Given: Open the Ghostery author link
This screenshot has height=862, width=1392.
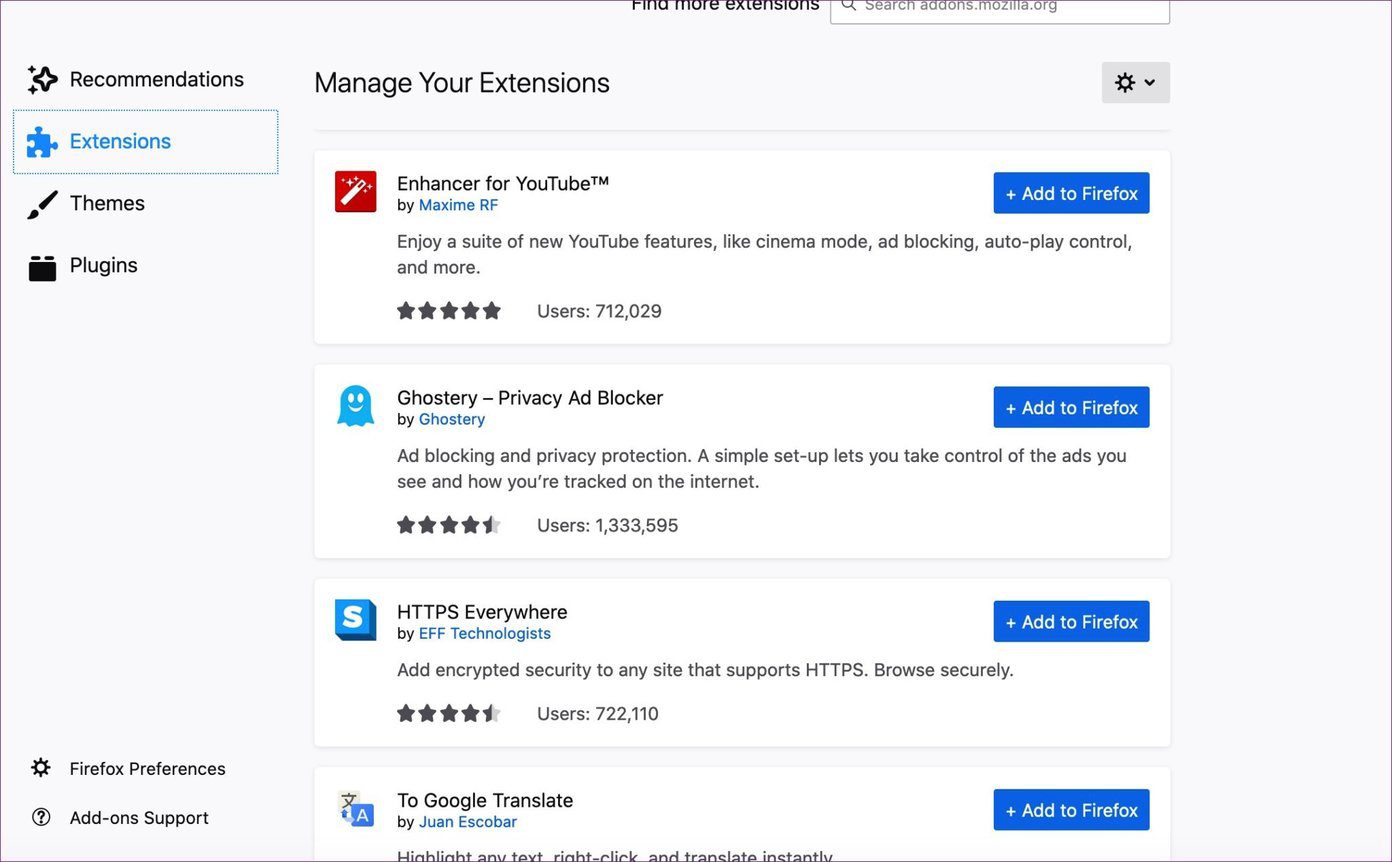Looking at the screenshot, I should pos(452,419).
